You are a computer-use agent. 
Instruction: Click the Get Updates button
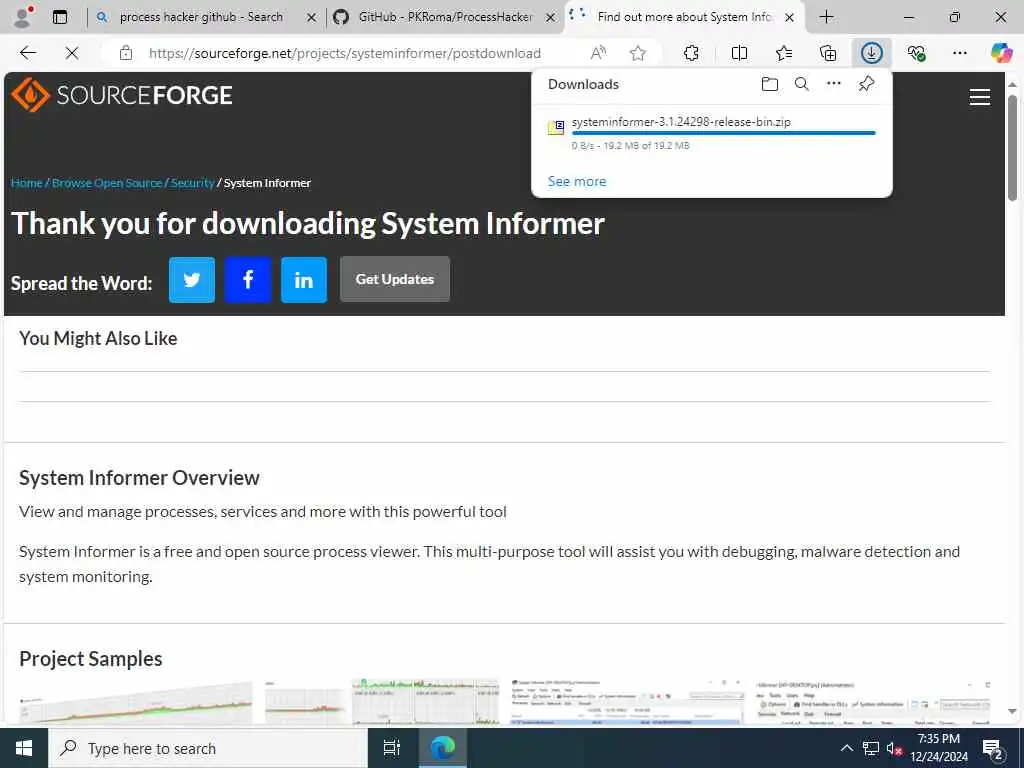click(395, 279)
